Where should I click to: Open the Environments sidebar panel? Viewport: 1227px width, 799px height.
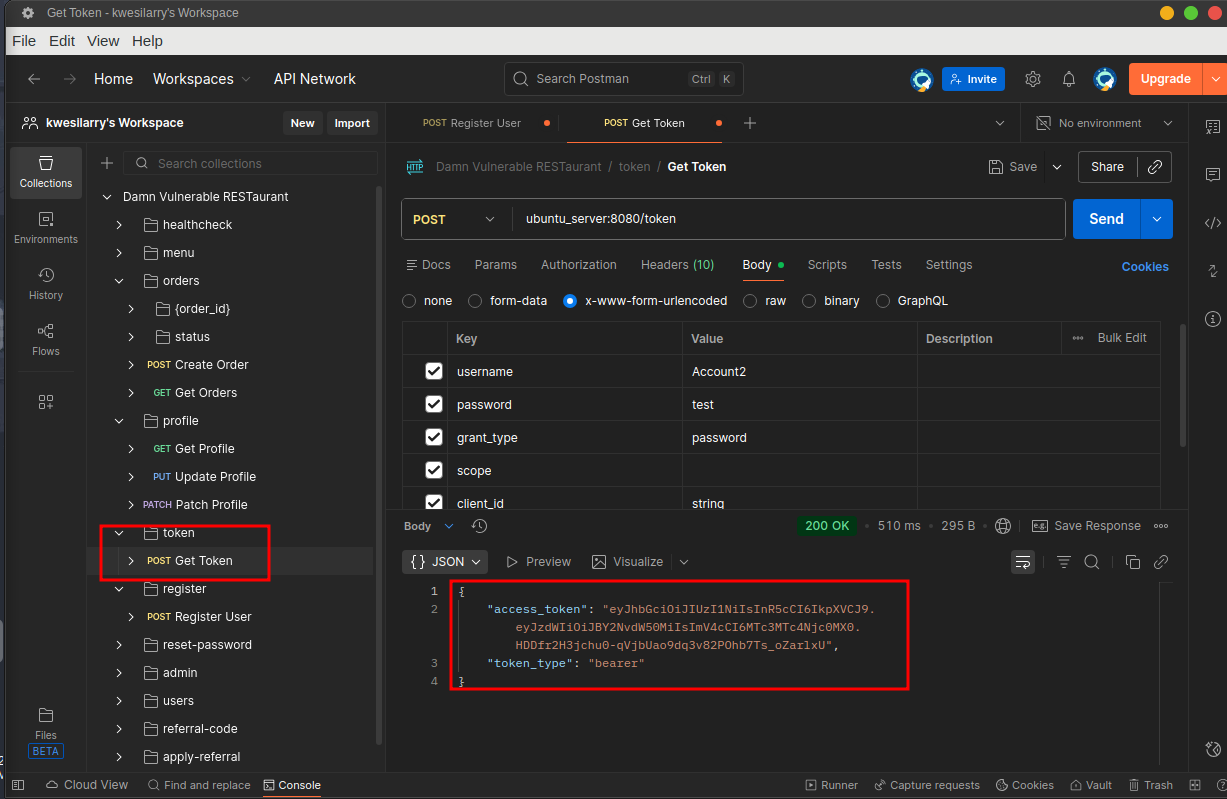45,228
